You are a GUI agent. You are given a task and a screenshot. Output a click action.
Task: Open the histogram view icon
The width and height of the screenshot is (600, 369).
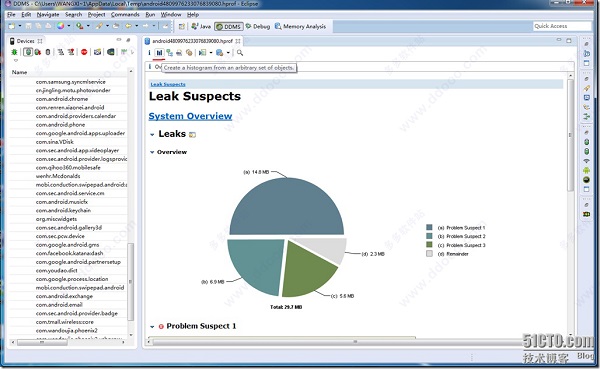[159, 53]
